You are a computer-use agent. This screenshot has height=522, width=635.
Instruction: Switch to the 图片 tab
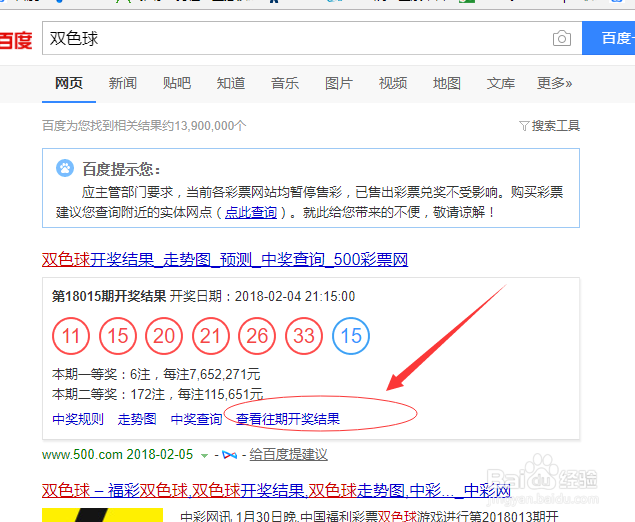point(339,83)
